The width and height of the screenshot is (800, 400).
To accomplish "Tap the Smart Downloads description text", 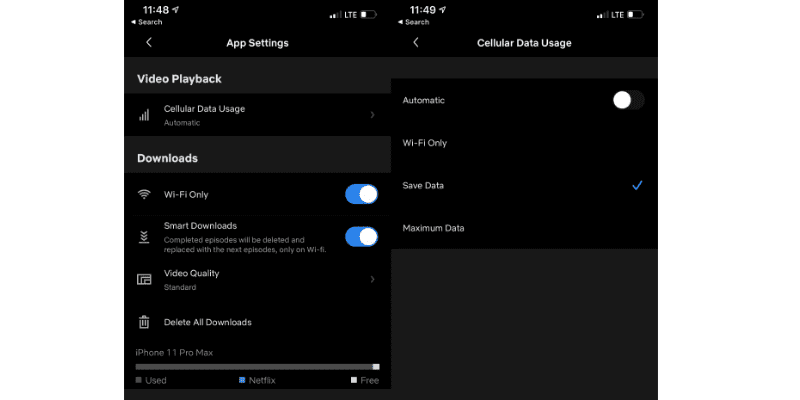I will pos(245,244).
